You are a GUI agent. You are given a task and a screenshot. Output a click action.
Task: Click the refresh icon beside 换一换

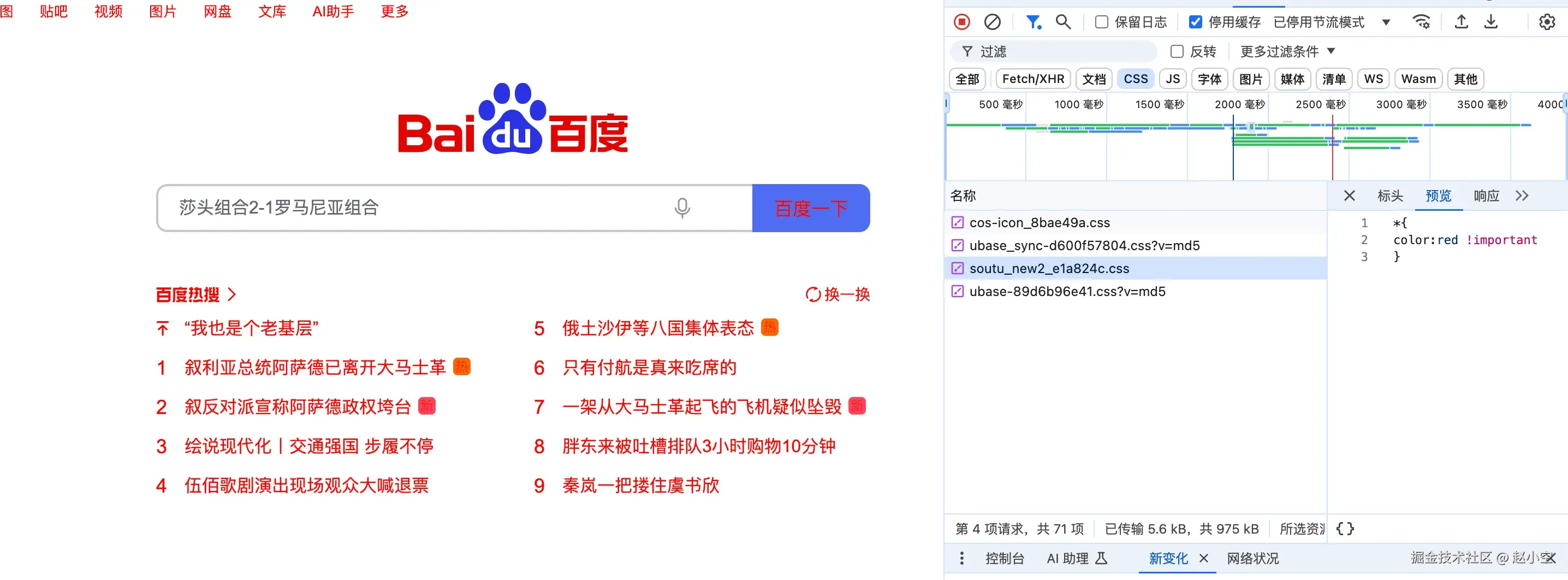coord(812,294)
